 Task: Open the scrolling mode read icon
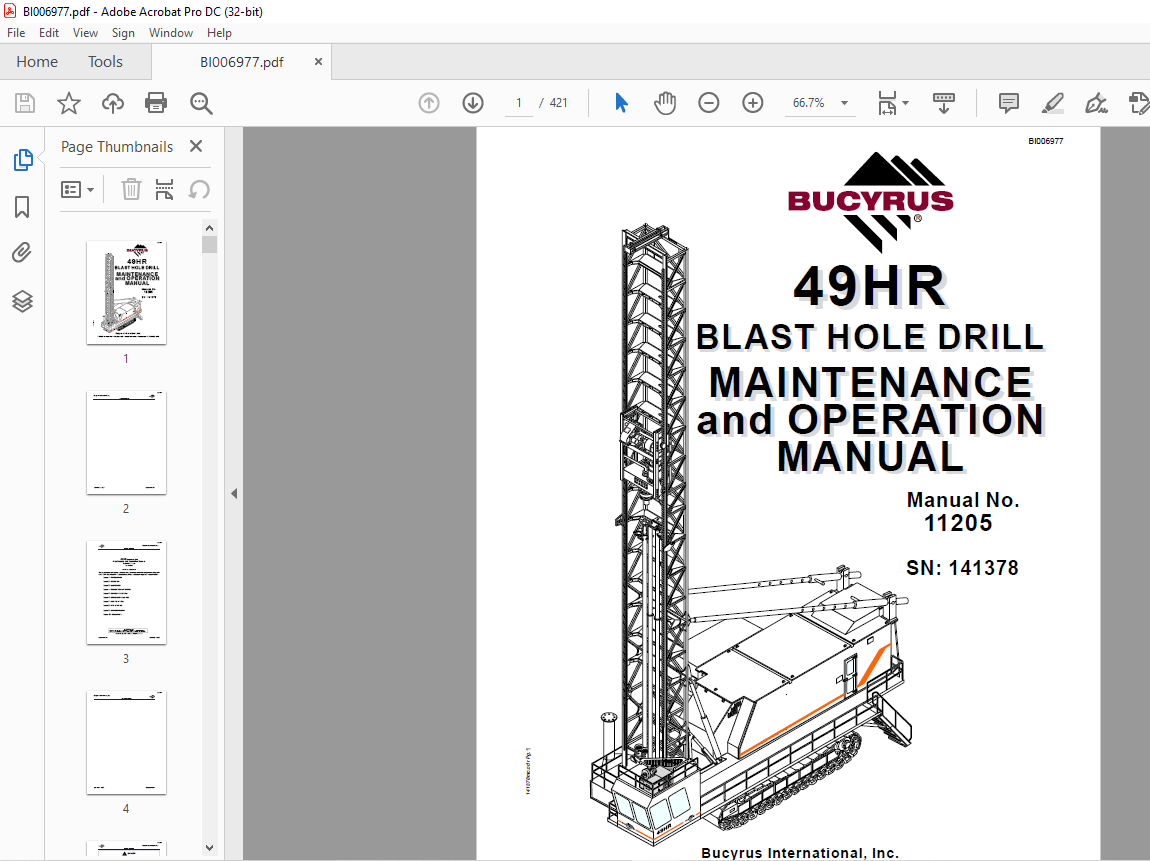944,103
